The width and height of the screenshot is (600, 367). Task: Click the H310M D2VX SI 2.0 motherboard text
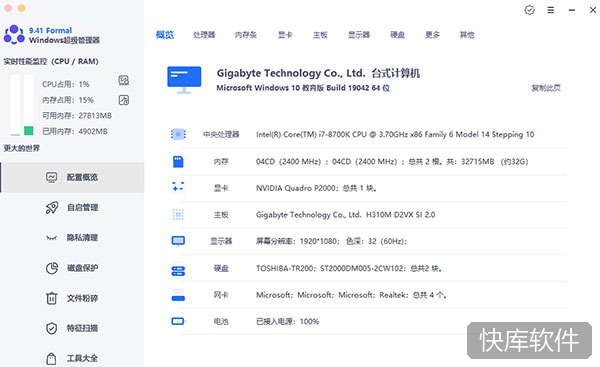(x=345, y=215)
